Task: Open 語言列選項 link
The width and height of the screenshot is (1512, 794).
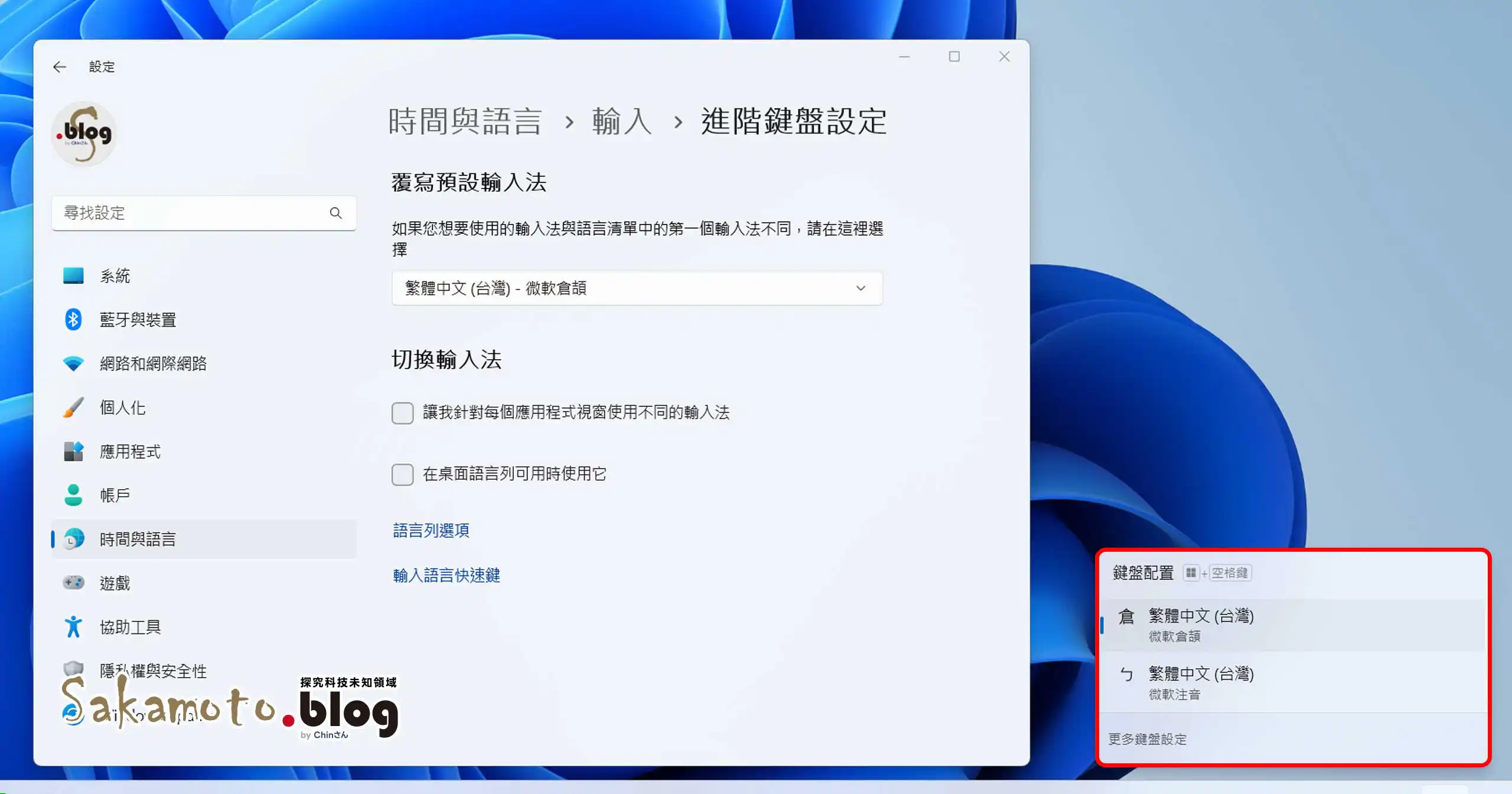Action: point(431,531)
